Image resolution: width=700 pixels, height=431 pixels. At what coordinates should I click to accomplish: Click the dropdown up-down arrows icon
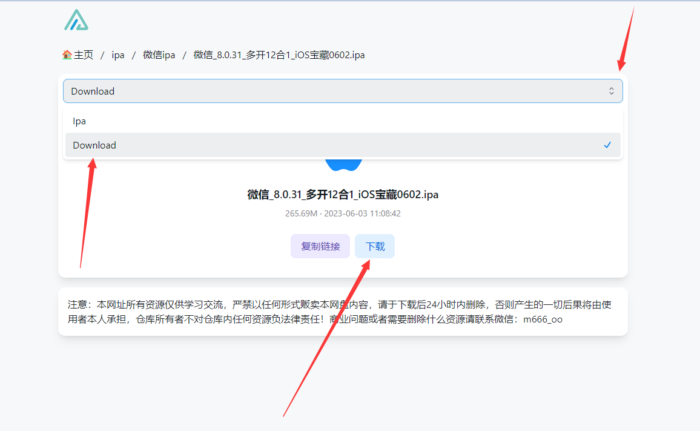(x=611, y=91)
